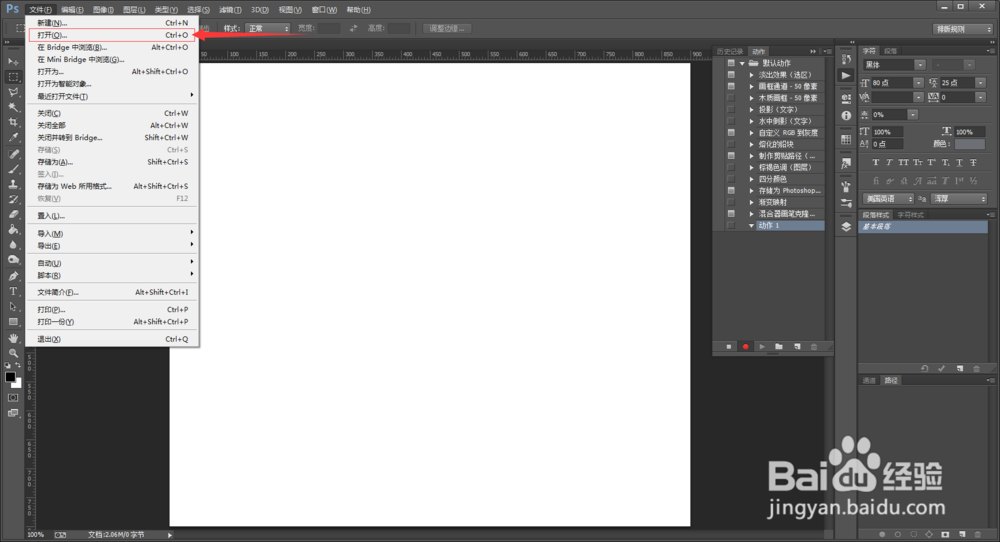1000x542 pixels.
Task: Select the Zoom tool
Action: click(13, 353)
